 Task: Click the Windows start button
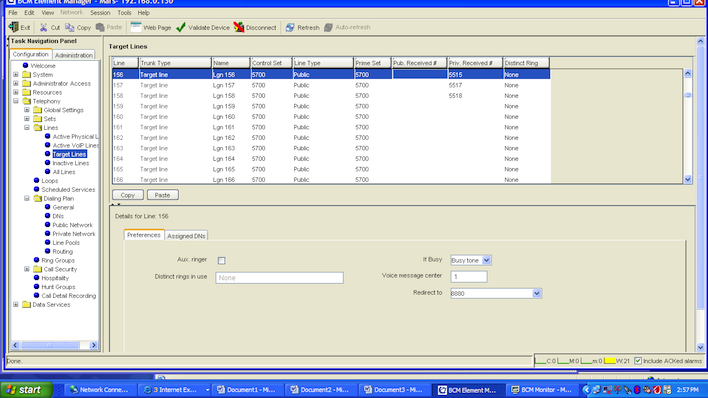(x=26, y=390)
